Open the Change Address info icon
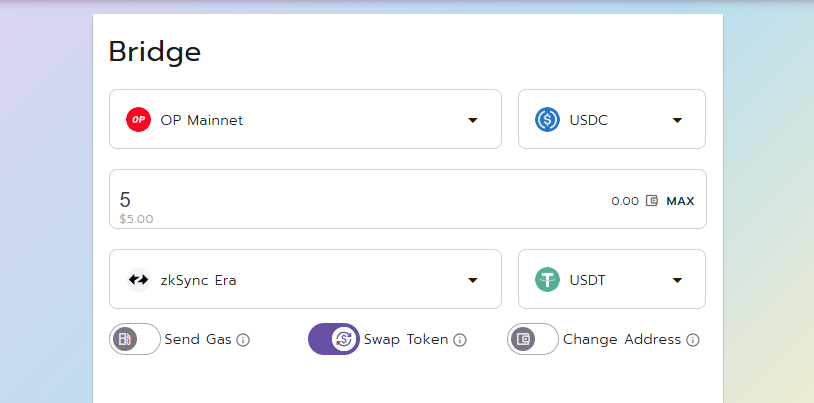The height and width of the screenshot is (403, 814). pos(693,340)
